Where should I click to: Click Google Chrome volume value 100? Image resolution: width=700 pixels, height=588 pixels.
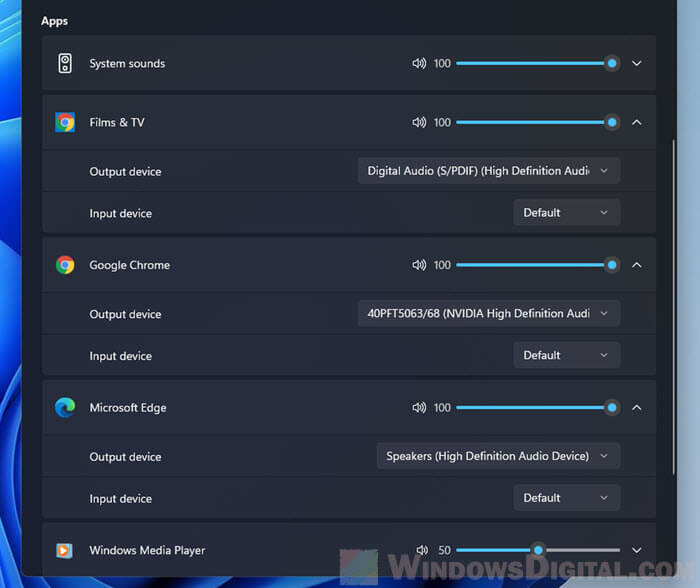[442, 265]
